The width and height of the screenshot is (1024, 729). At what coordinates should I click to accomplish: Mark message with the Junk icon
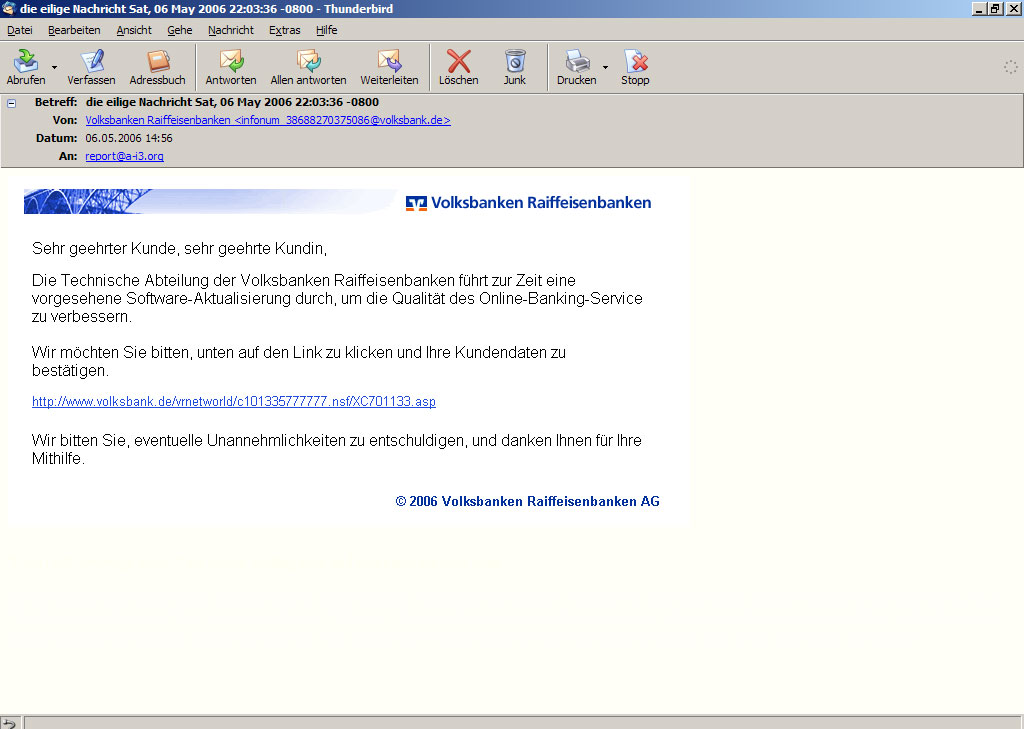tap(515, 61)
